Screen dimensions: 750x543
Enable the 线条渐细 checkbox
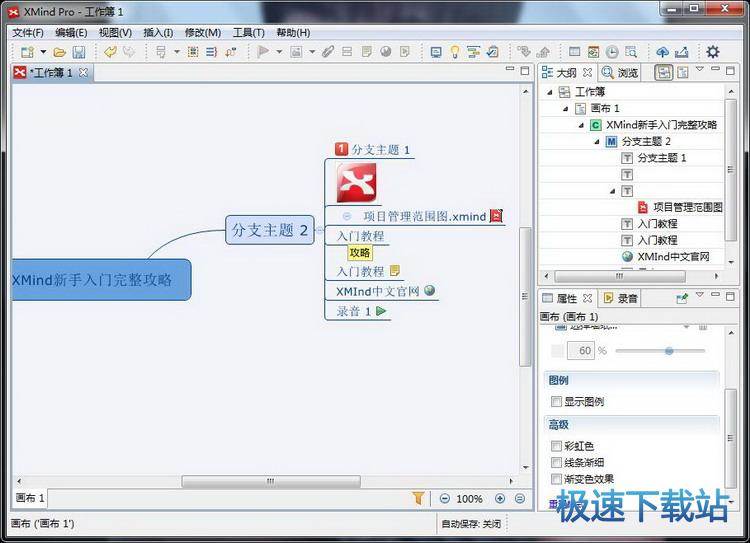coord(556,462)
